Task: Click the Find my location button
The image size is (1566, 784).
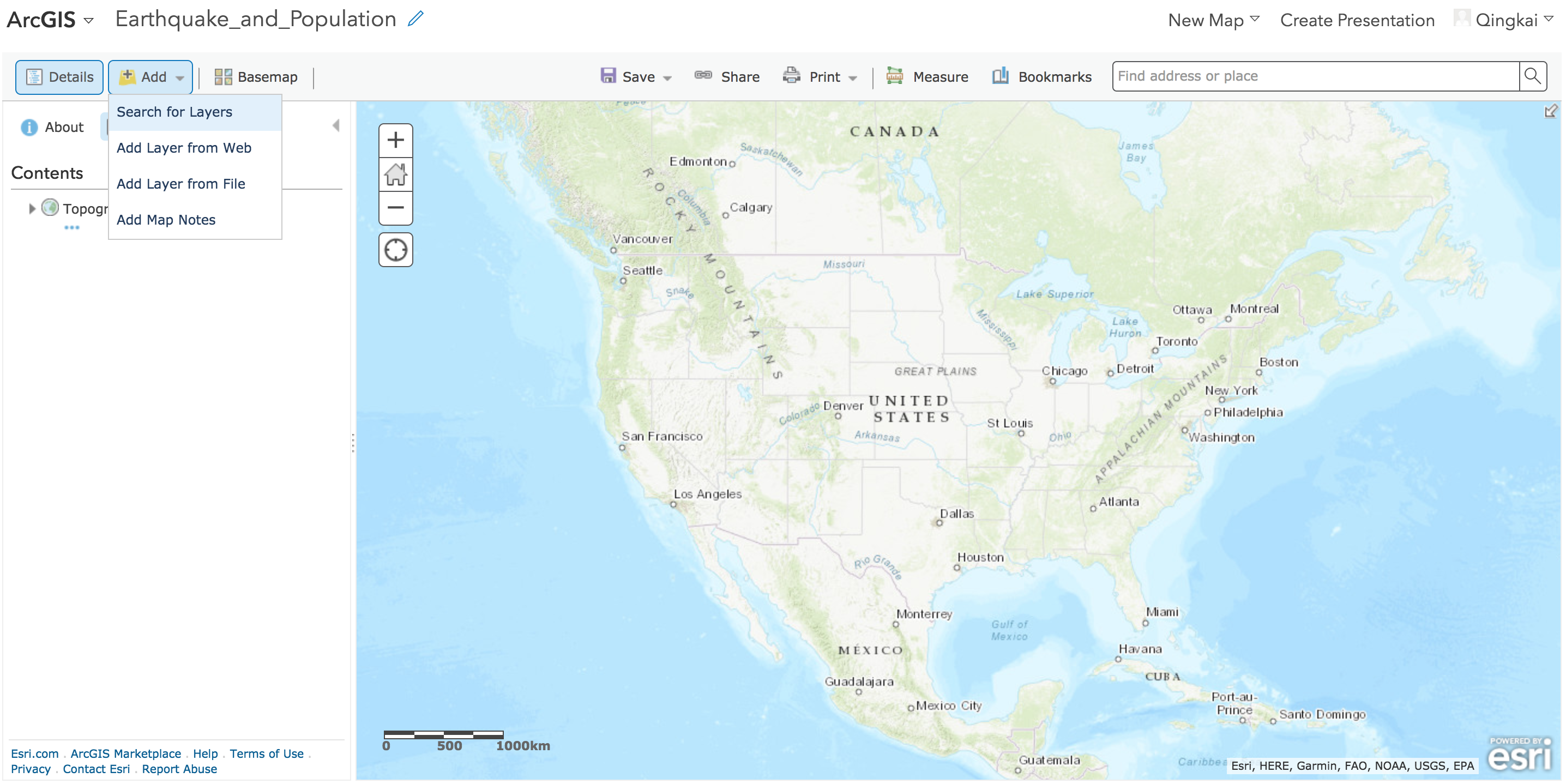Action: point(395,250)
